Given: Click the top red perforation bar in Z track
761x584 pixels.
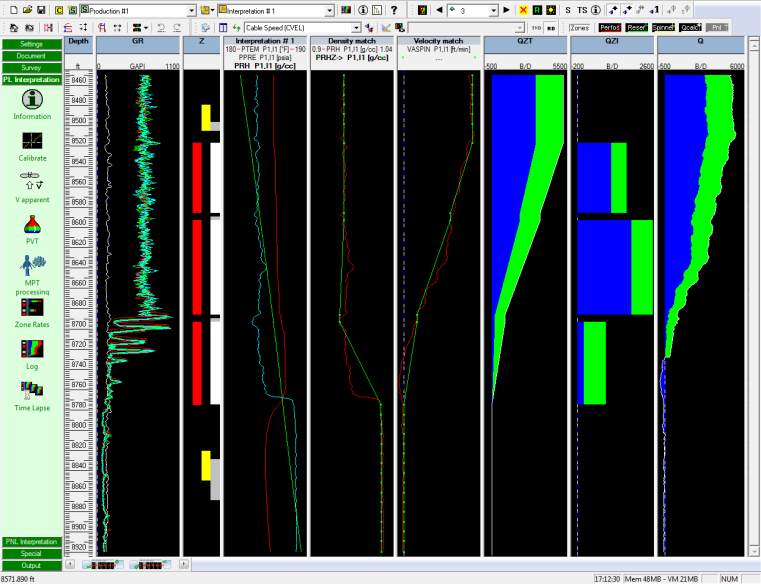Looking at the screenshot, I should (197, 178).
